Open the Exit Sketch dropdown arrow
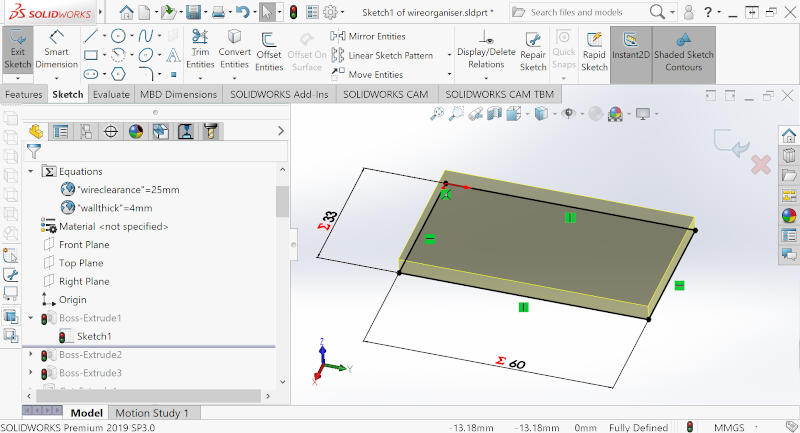 pos(18,78)
